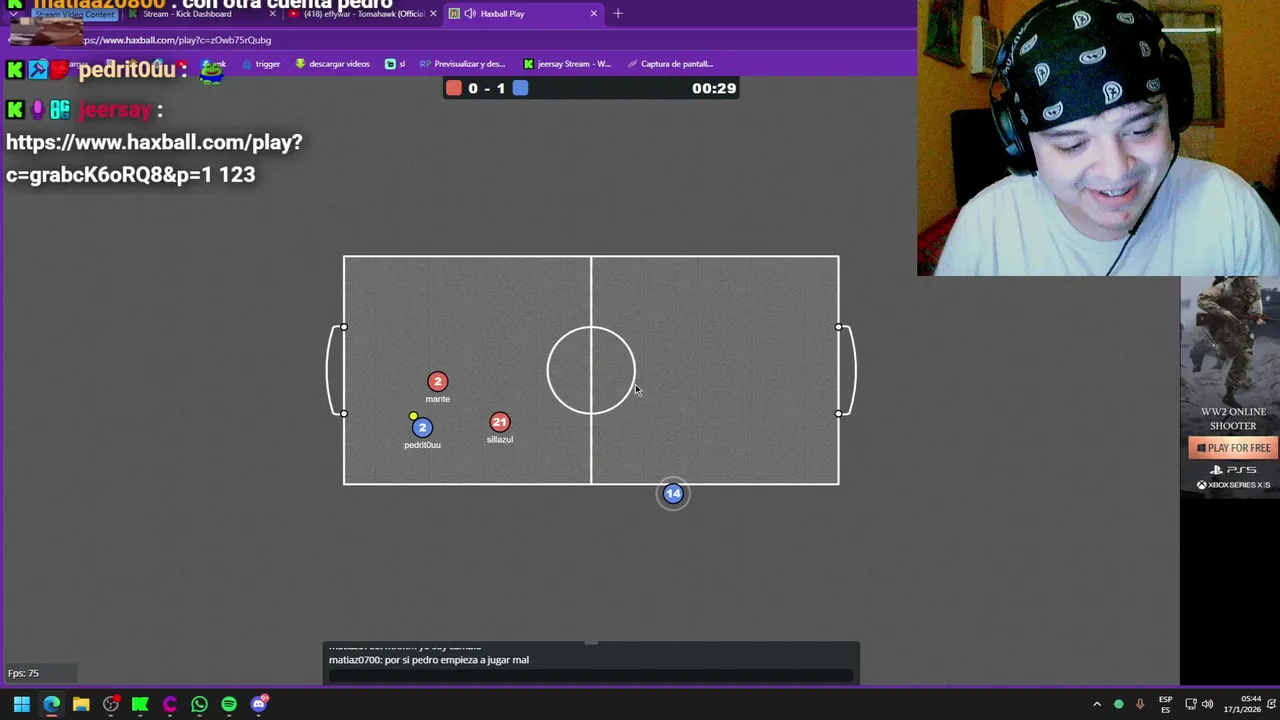Screen dimensions: 1280x720
Task: Click the 00:29 match timer
Action: coord(714,88)
